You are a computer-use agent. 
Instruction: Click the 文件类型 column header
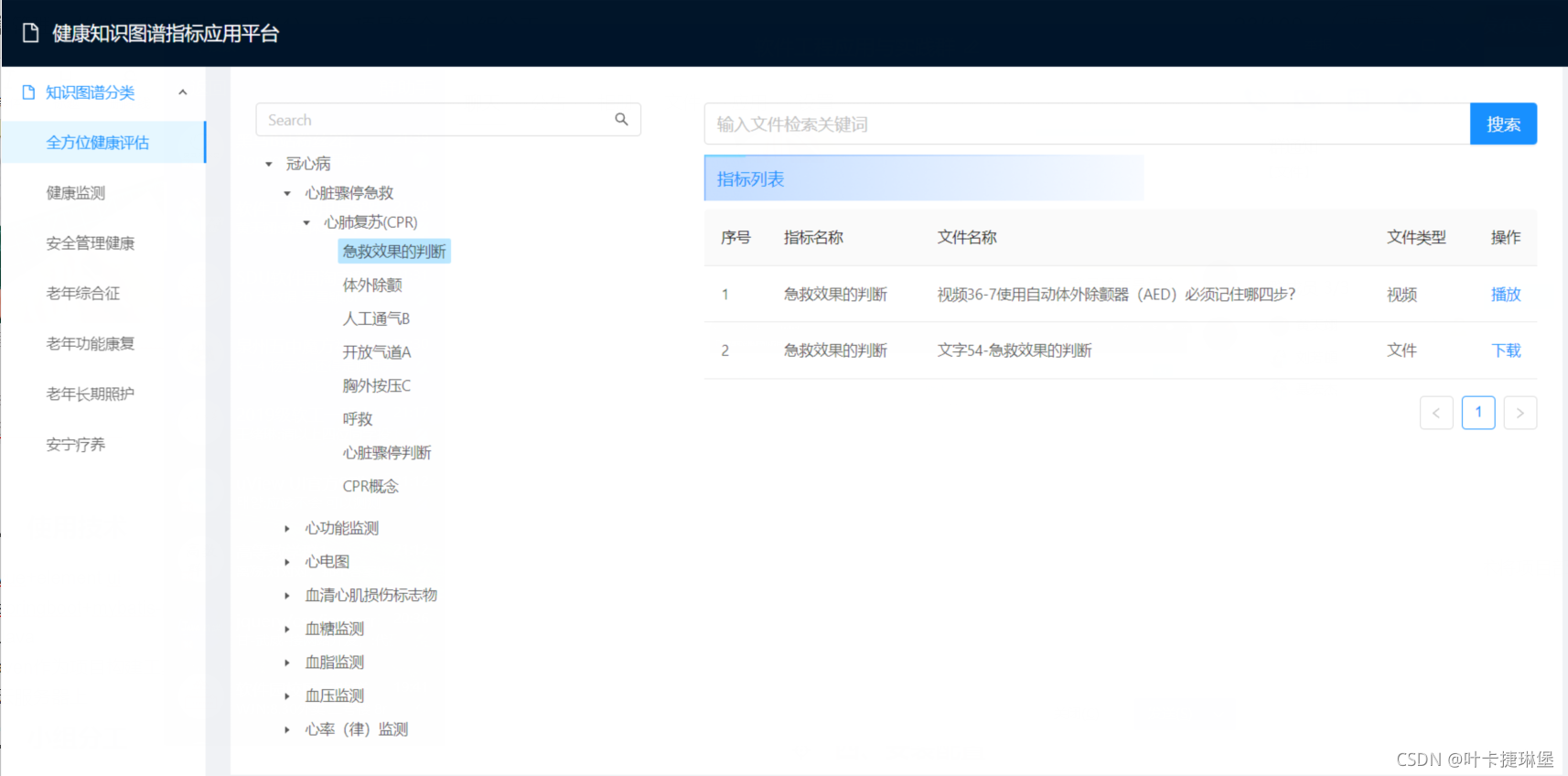(1416, 238)
